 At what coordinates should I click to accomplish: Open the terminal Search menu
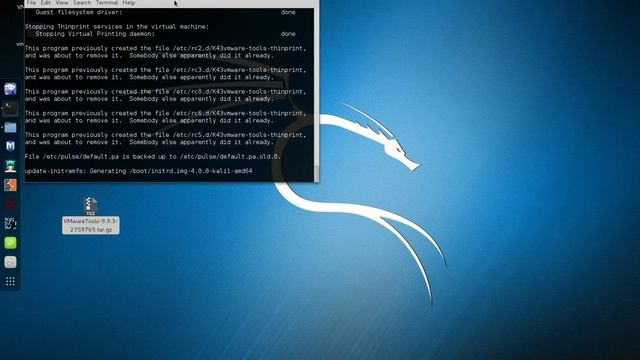[82, 3]
